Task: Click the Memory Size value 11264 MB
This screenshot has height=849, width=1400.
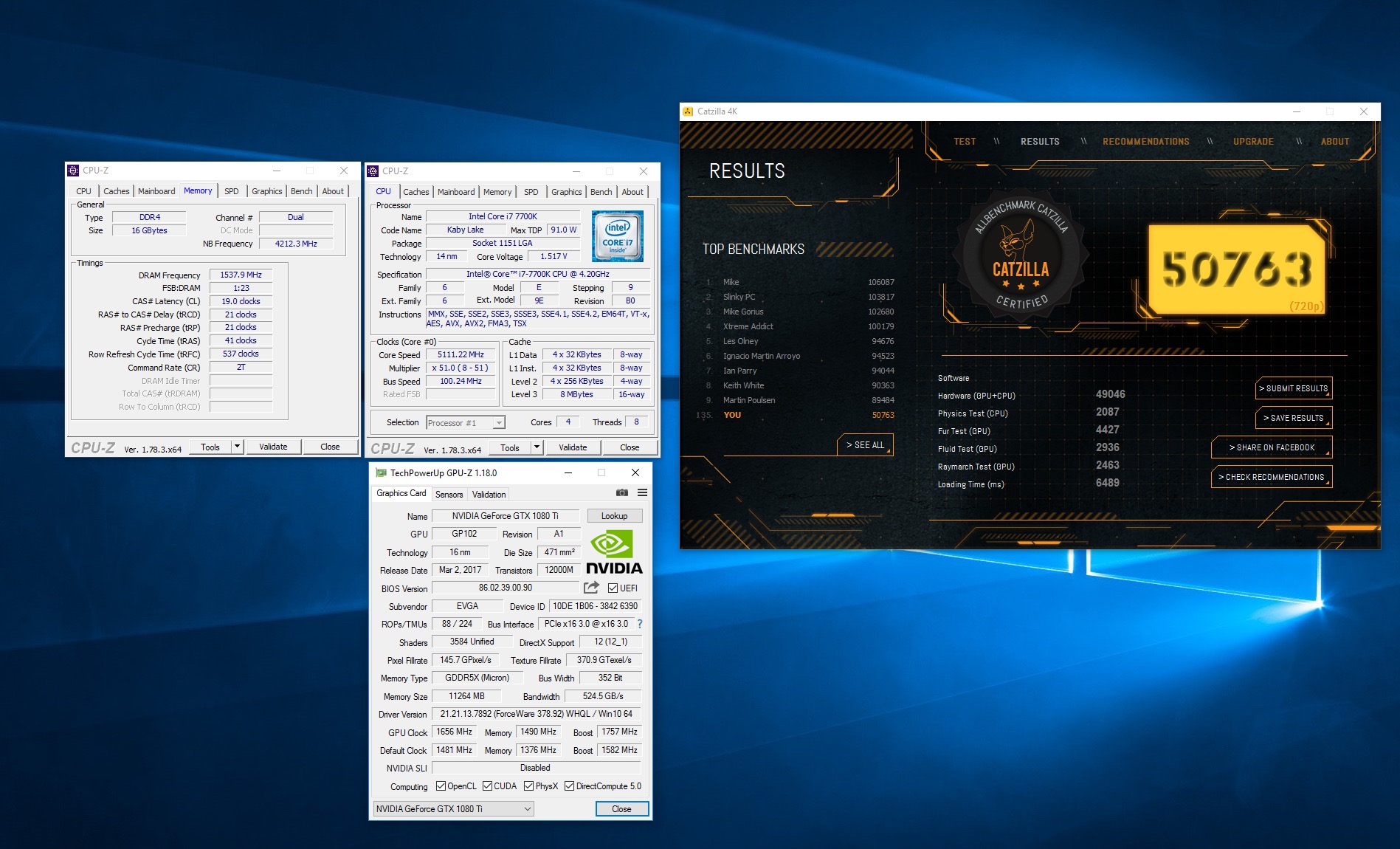Action: click(466, 696)
